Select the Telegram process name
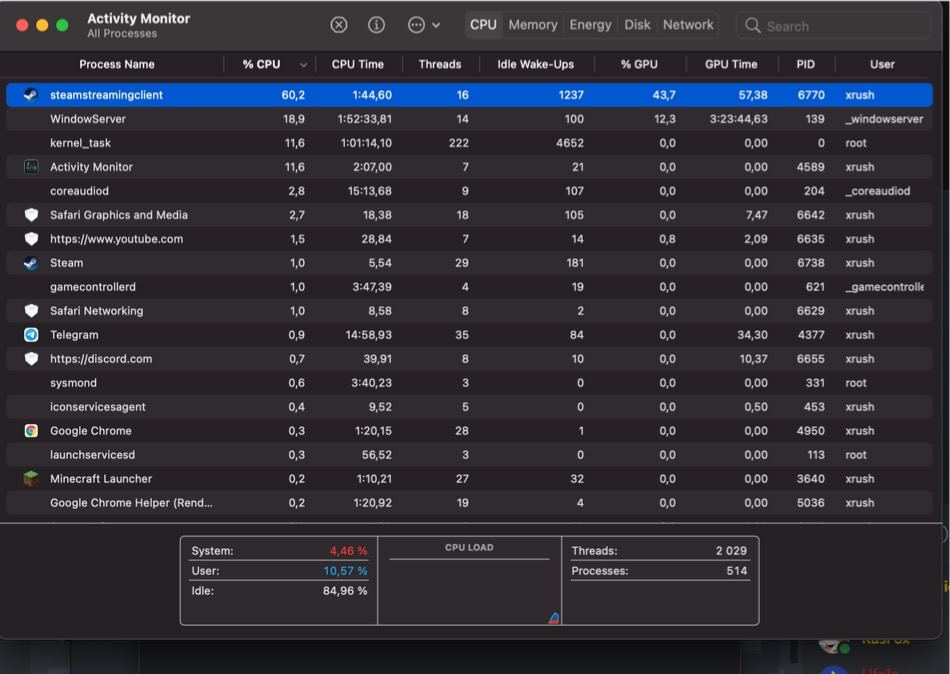The height and width of the screenshot is (674, 950). (x=74, y=335)
